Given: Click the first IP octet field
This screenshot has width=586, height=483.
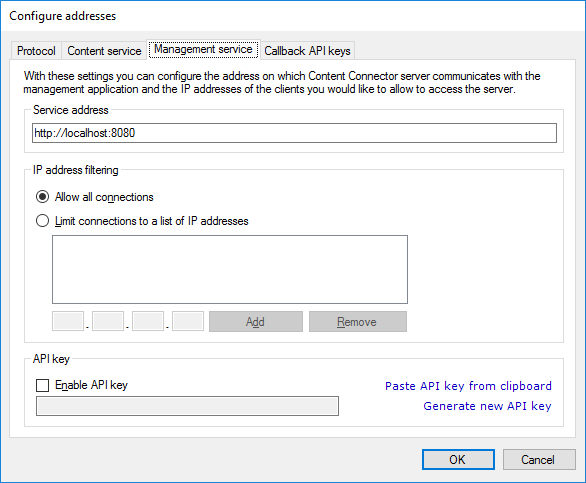Looking at the screenshot, I should (68, 321).
